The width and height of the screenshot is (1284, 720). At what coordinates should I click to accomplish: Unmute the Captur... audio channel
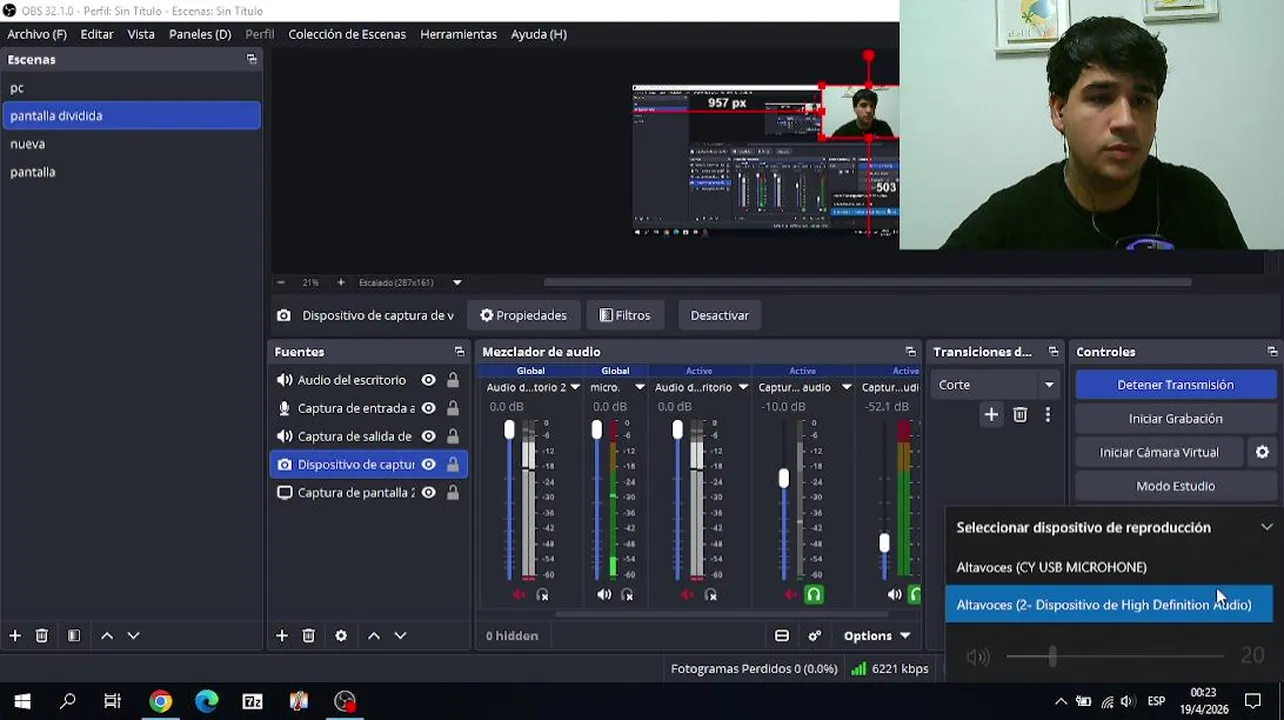tap(791, 594)
